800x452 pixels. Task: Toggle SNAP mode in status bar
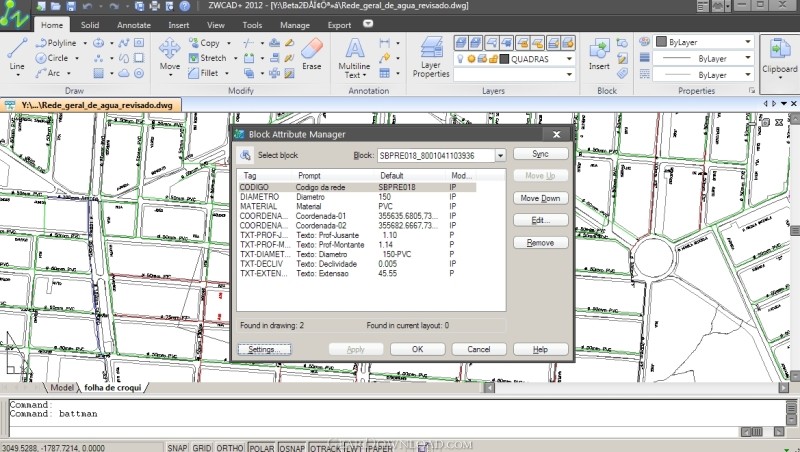[177, 447]
